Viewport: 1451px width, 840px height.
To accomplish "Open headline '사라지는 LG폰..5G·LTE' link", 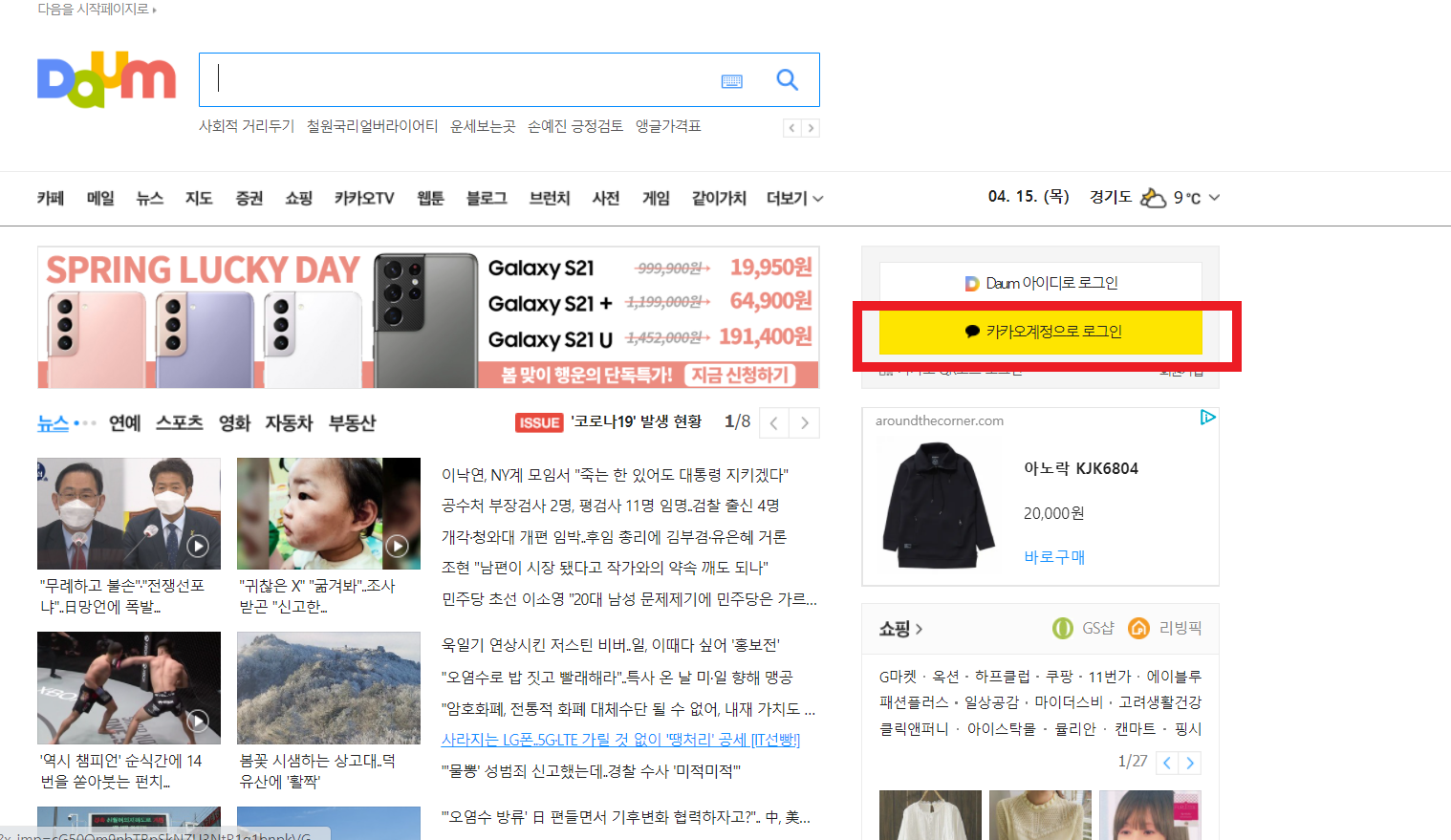I will [620, 740].
